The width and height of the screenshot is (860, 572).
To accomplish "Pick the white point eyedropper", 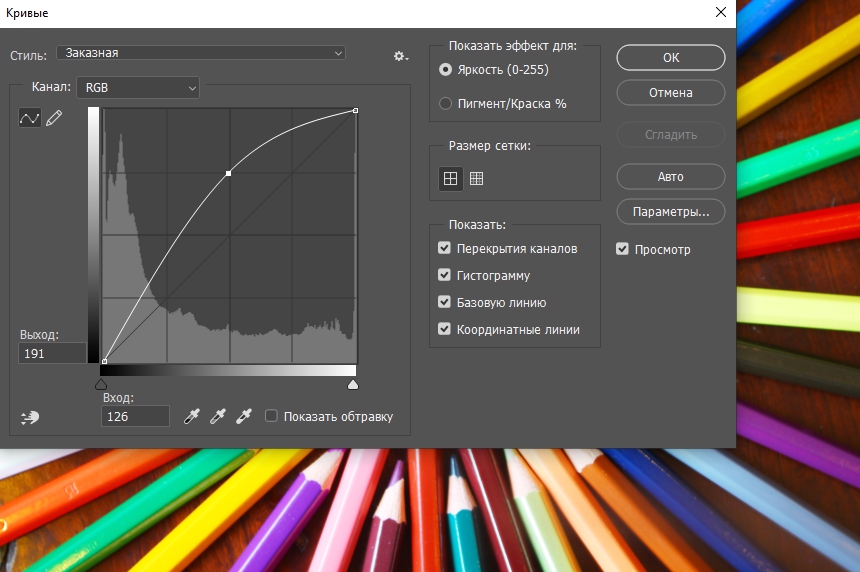I will click(244, 416).
